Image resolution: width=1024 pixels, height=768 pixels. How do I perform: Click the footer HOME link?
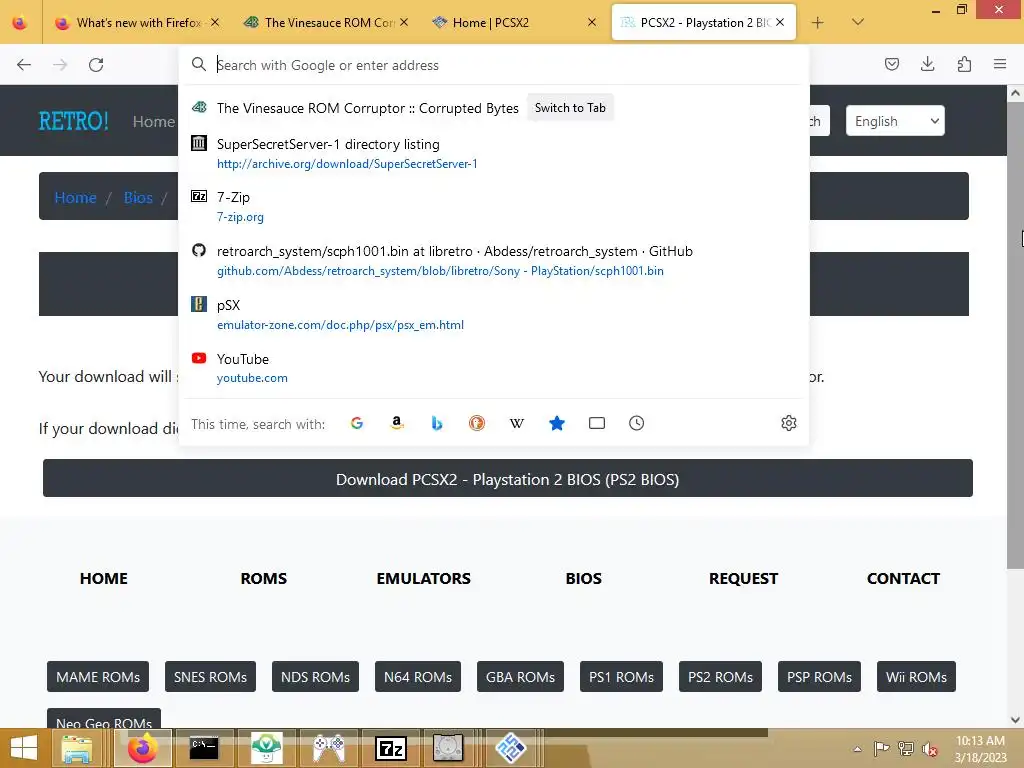coord(103,579)
